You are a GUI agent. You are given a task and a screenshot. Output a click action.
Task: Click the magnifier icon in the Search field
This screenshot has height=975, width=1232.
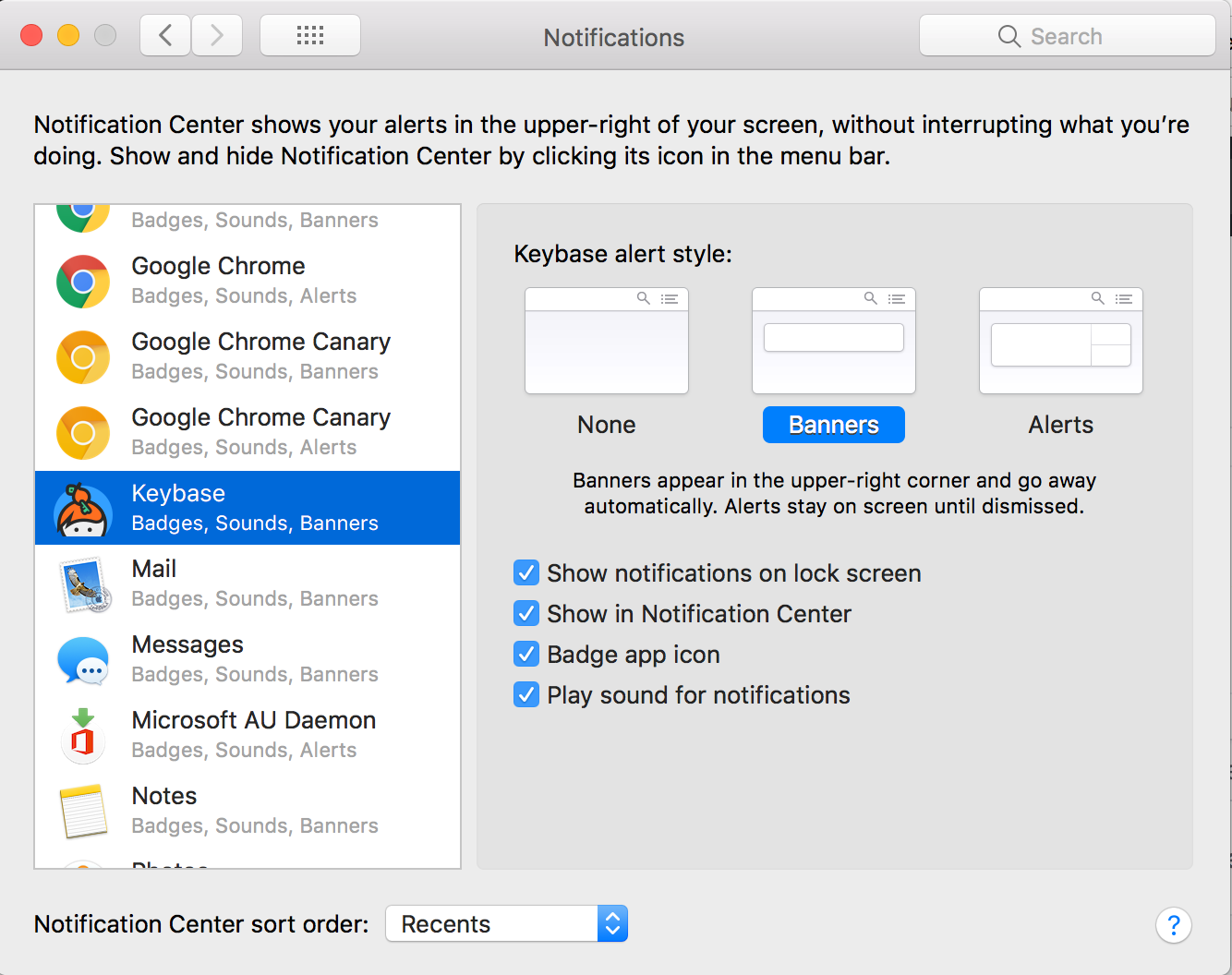1009,36
